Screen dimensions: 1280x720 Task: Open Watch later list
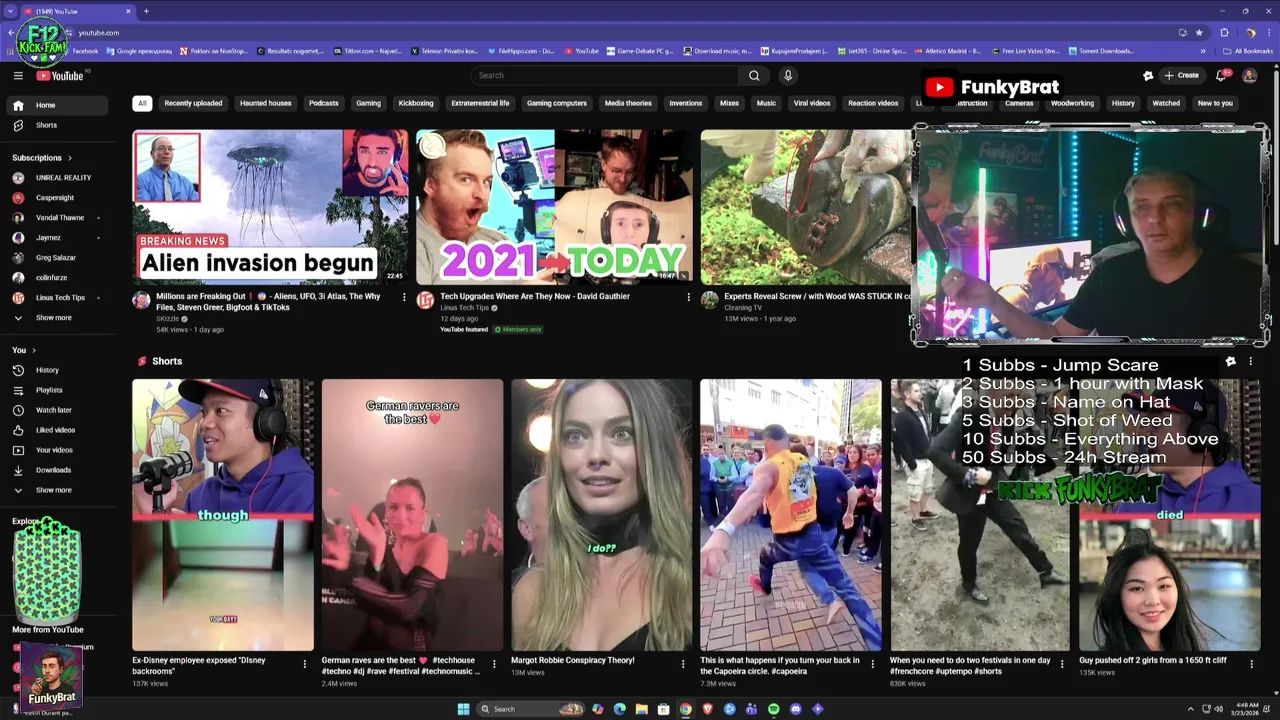pos(58,410)
